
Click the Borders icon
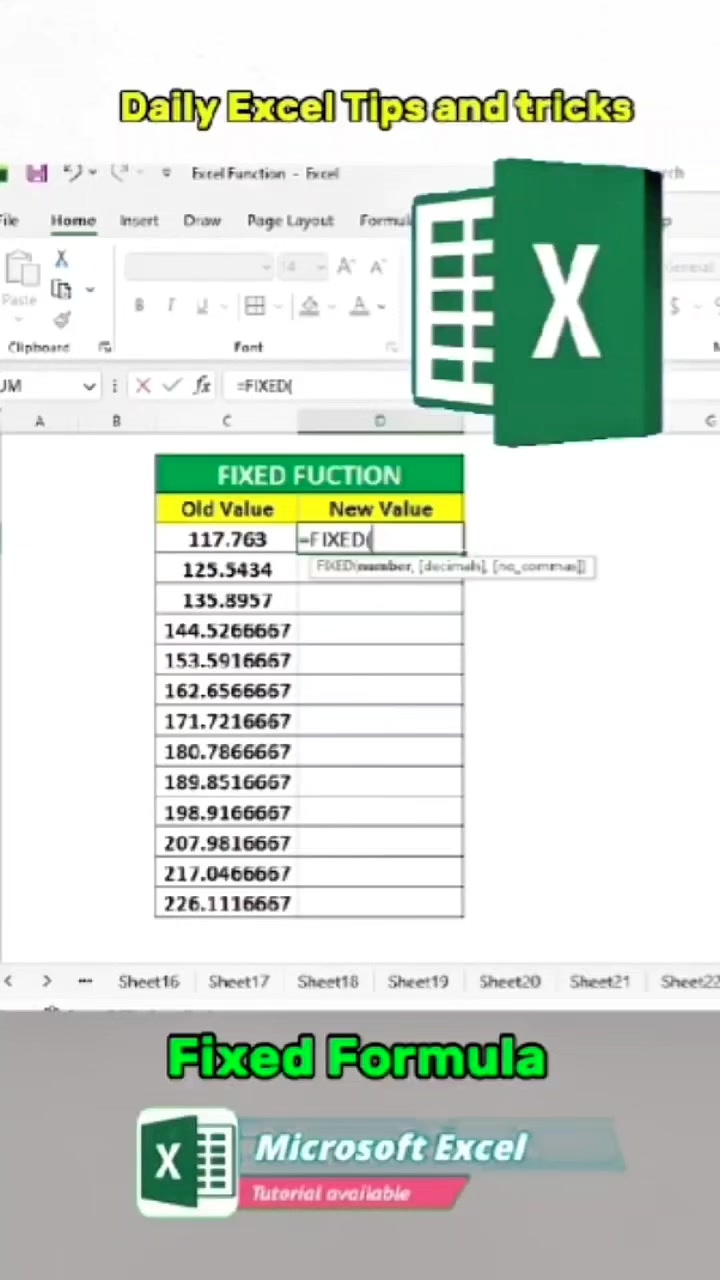click(x=255, y=306)
